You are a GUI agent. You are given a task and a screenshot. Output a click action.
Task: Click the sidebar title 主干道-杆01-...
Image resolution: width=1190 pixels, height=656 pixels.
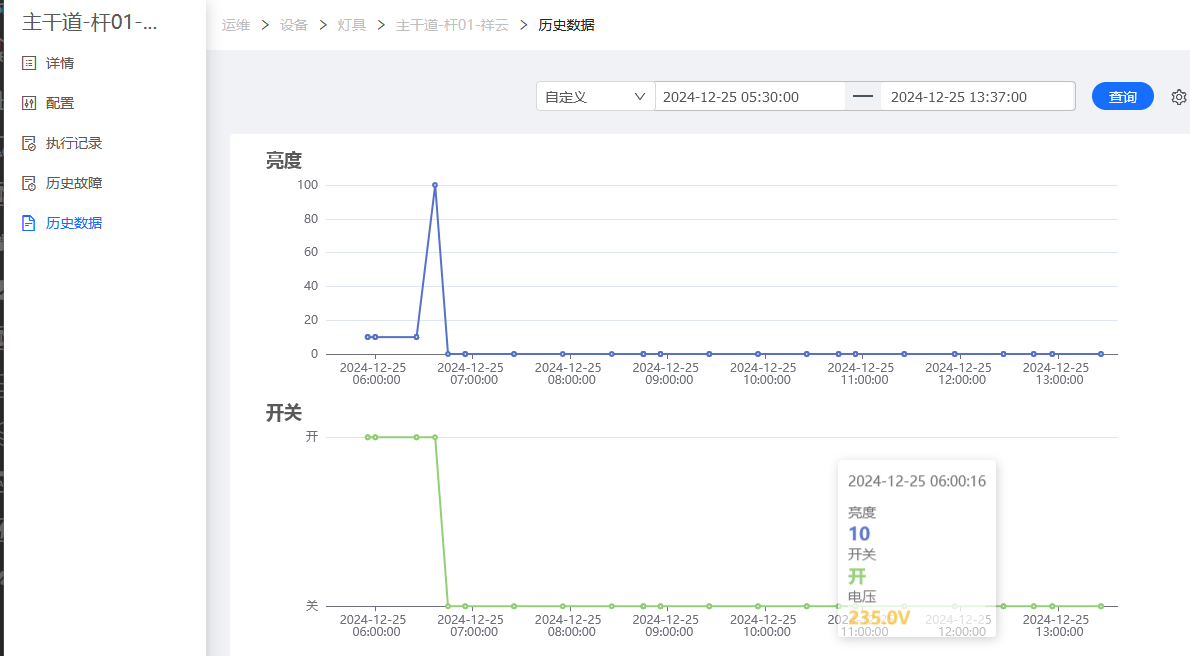(x=90, y=22)
